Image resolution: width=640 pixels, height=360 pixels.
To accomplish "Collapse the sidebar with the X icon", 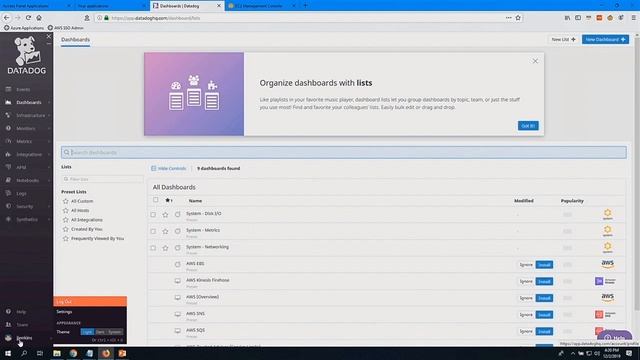I will coord(49,36).
